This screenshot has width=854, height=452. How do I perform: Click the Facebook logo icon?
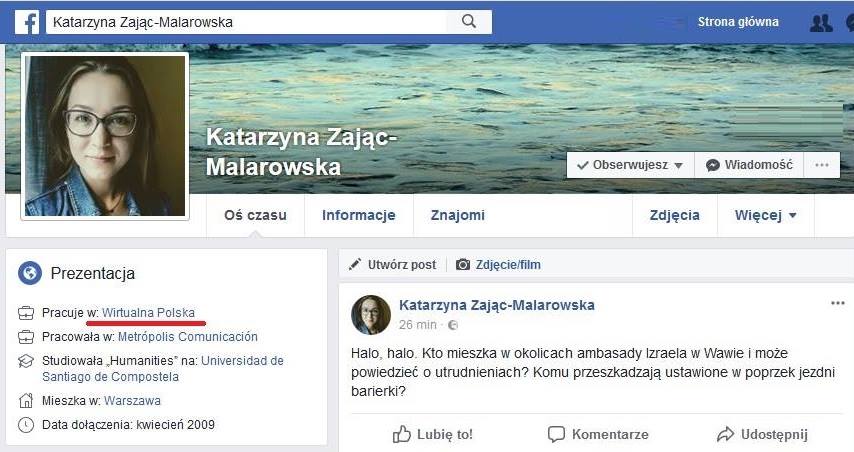point(27,22)
